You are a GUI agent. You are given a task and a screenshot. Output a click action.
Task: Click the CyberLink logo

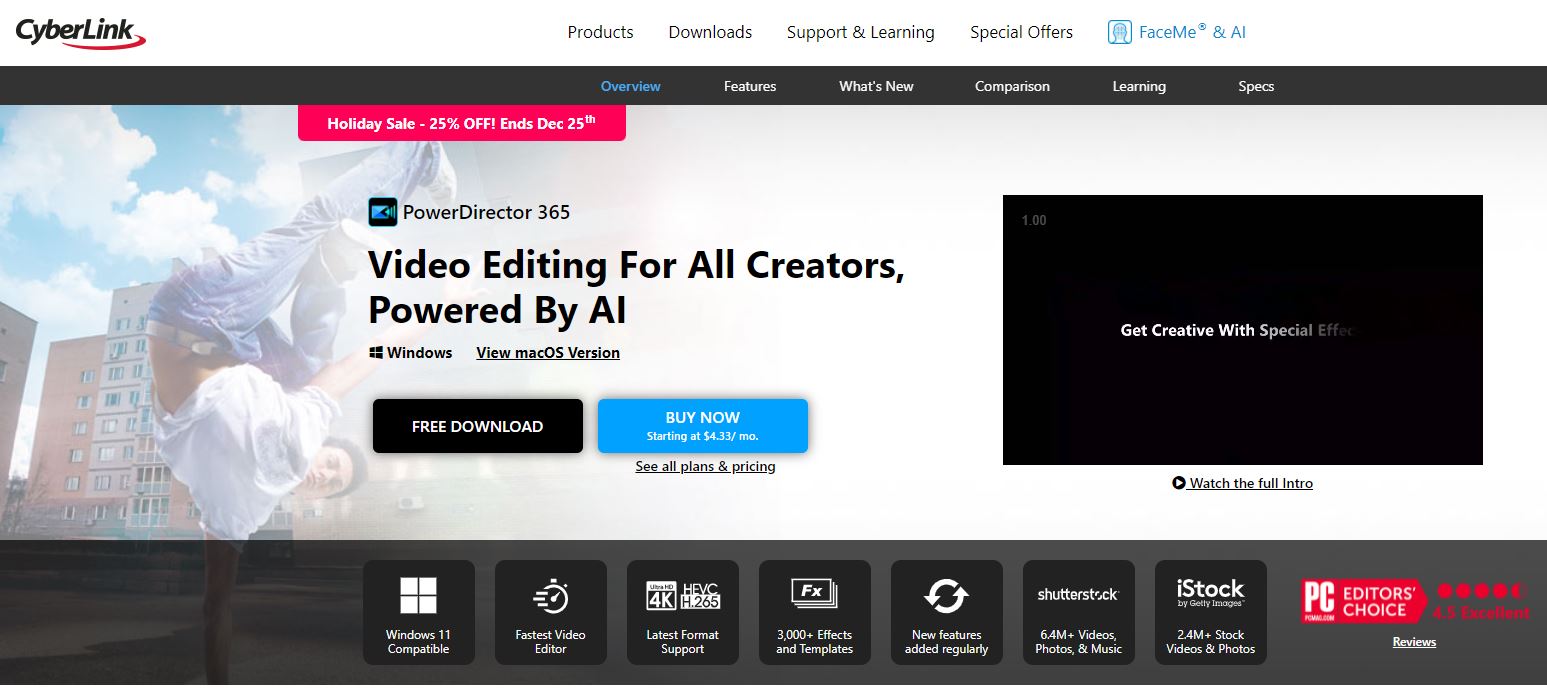pos(82,33)
